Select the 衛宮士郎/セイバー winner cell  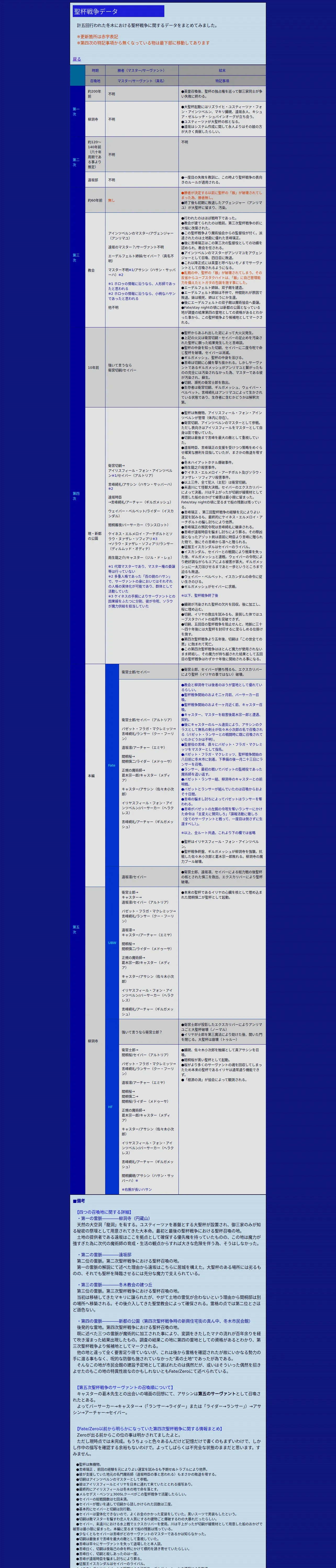click(149, 672)
